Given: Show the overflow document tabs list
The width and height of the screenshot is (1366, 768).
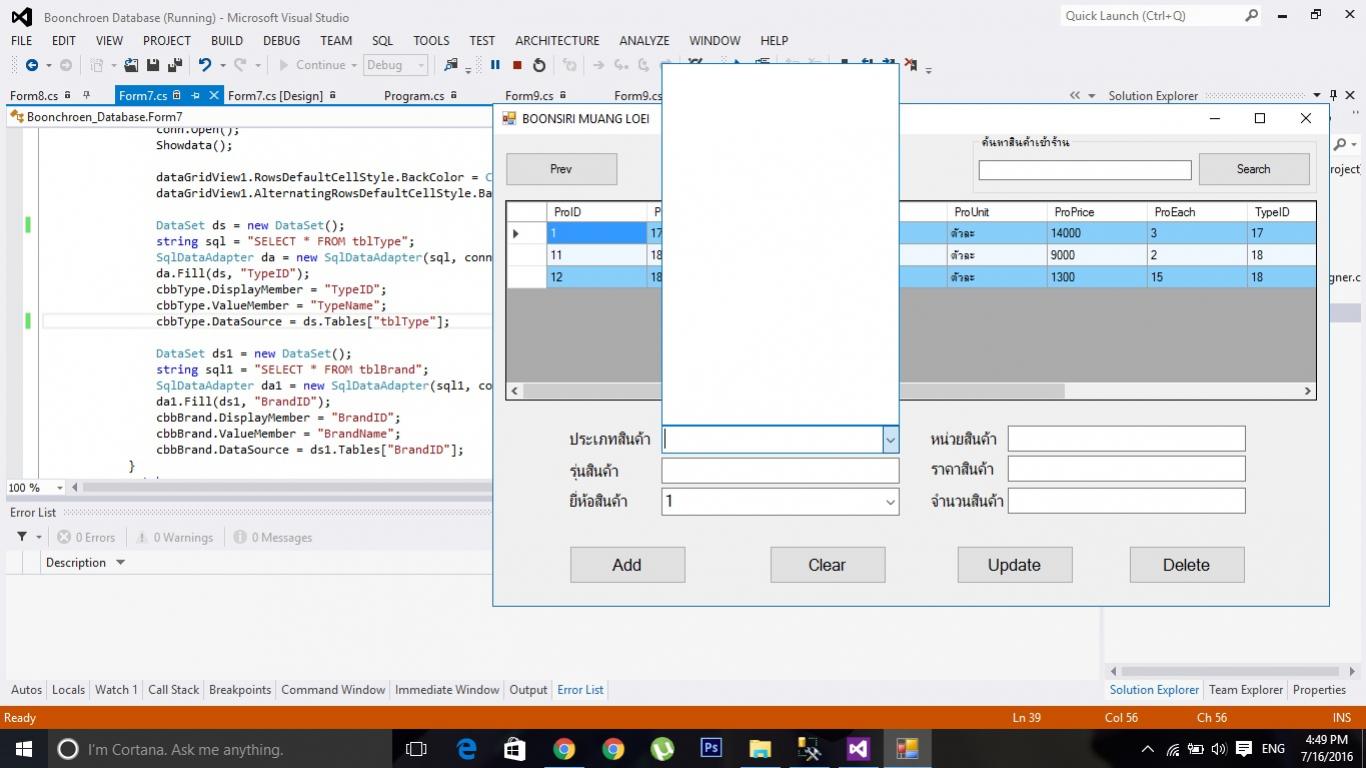Looking at the screenshot, I should (x=1090, y=96).
